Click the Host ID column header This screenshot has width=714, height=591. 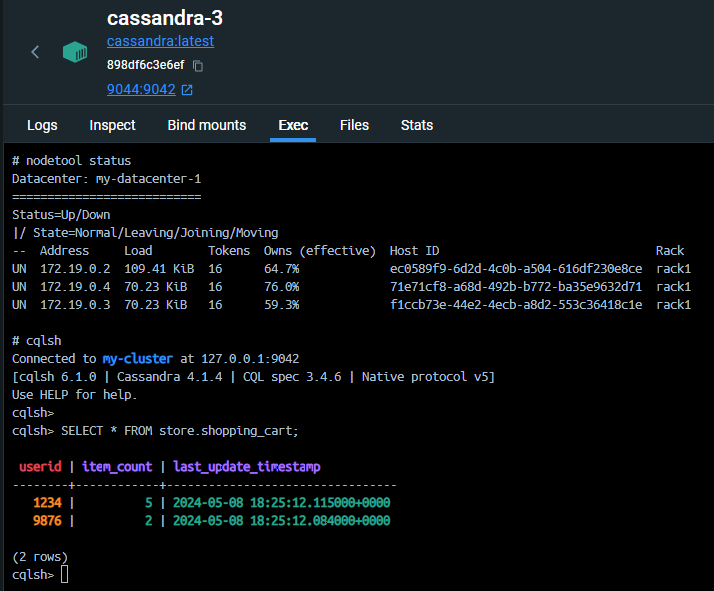[x=414, y=251]
